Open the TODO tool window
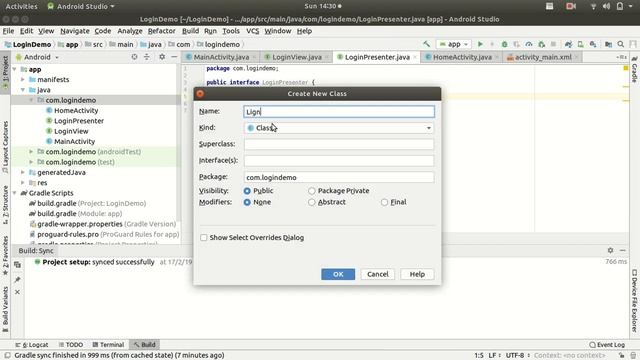640x360 pixels. [71, 345]
